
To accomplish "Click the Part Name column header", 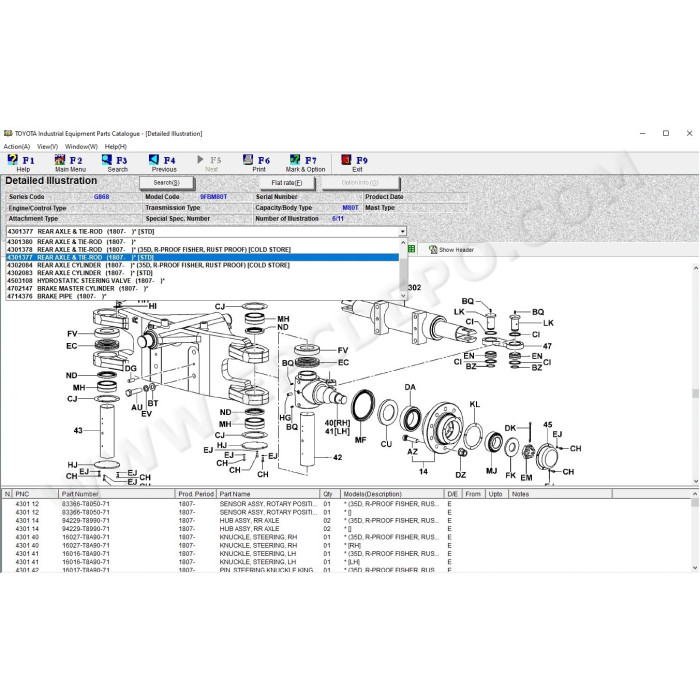I will [x=268, y=494].
